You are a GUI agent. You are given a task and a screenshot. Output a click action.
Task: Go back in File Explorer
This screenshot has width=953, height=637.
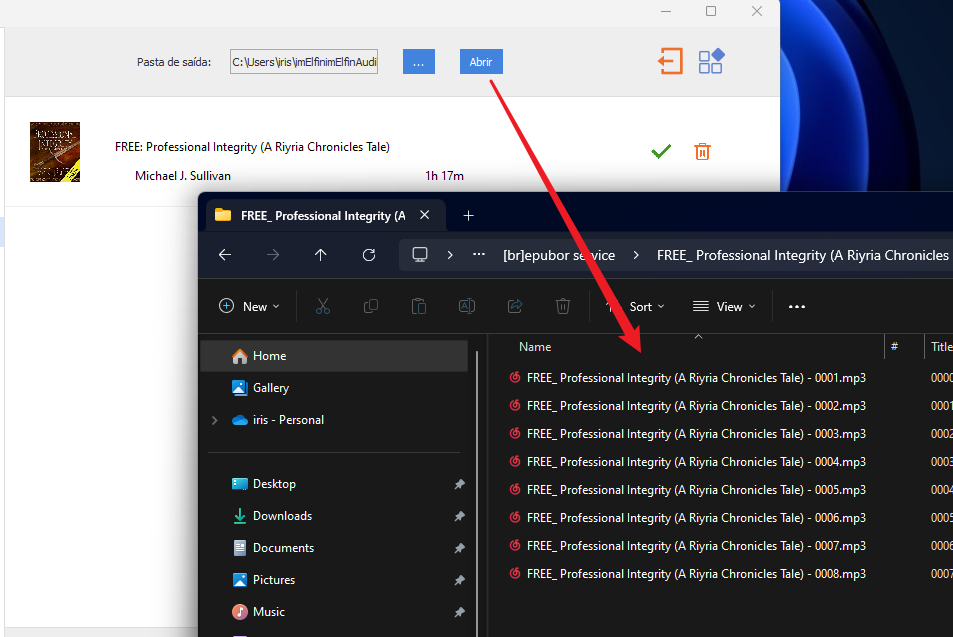click(x=225, y=255)
